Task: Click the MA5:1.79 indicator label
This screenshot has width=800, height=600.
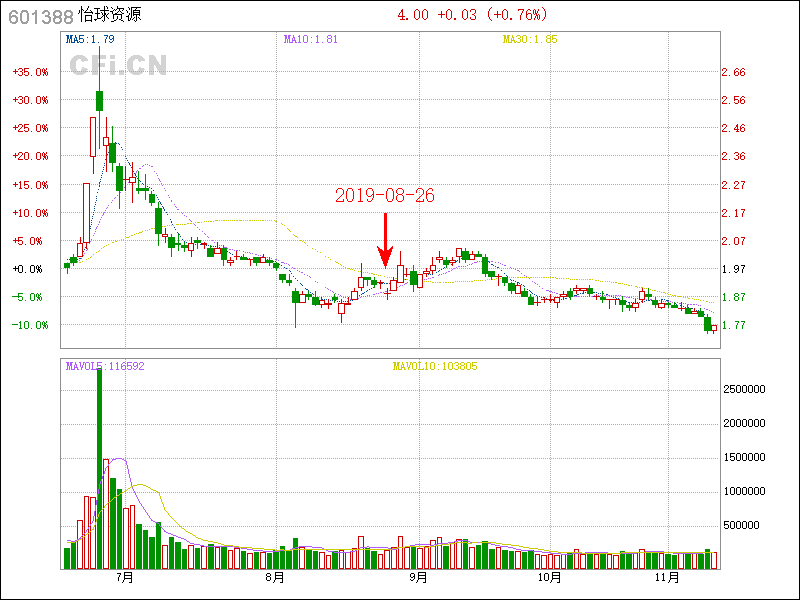Action: coord(90,40)
